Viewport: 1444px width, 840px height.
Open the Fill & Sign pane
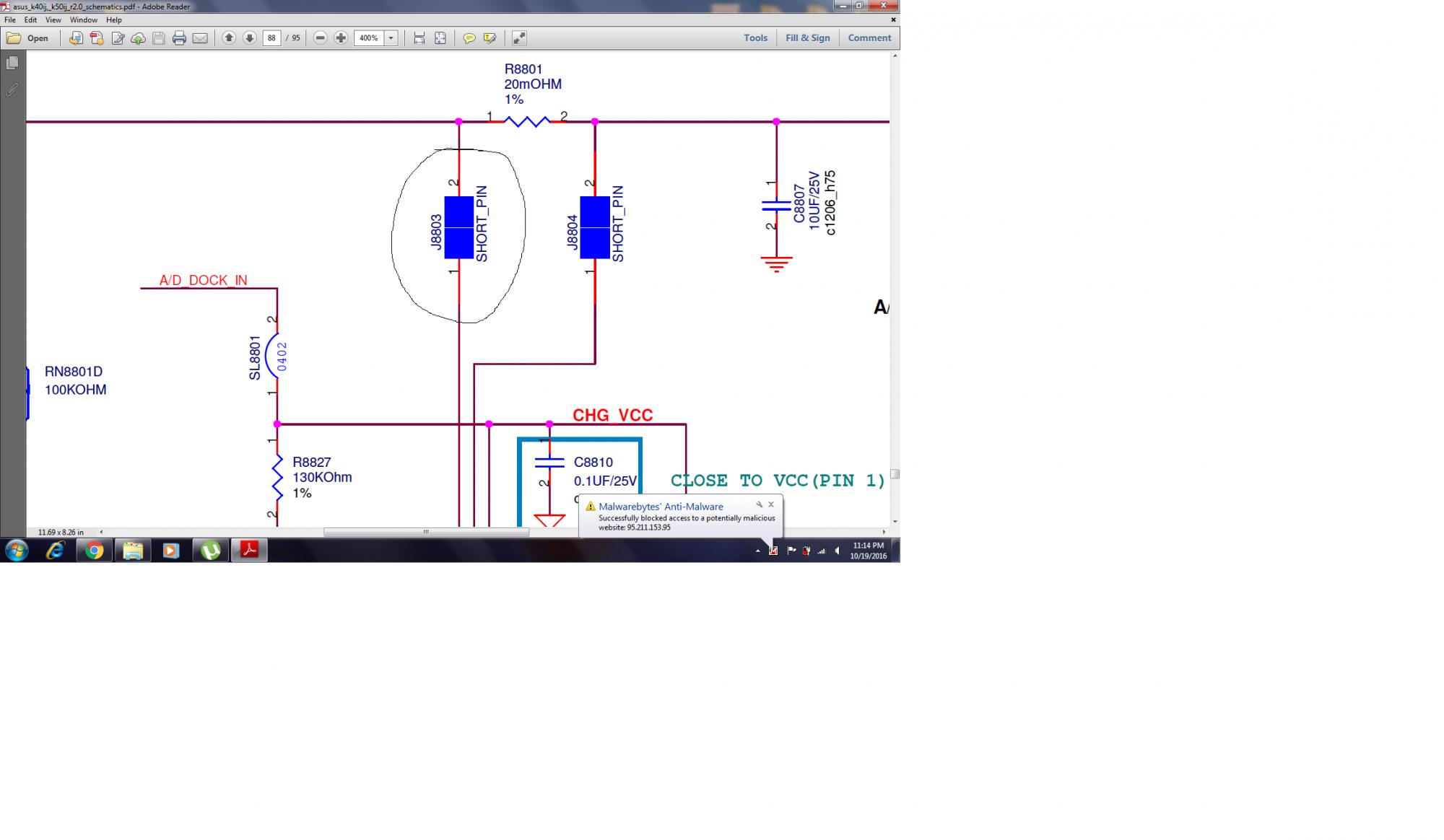point(807,38)
